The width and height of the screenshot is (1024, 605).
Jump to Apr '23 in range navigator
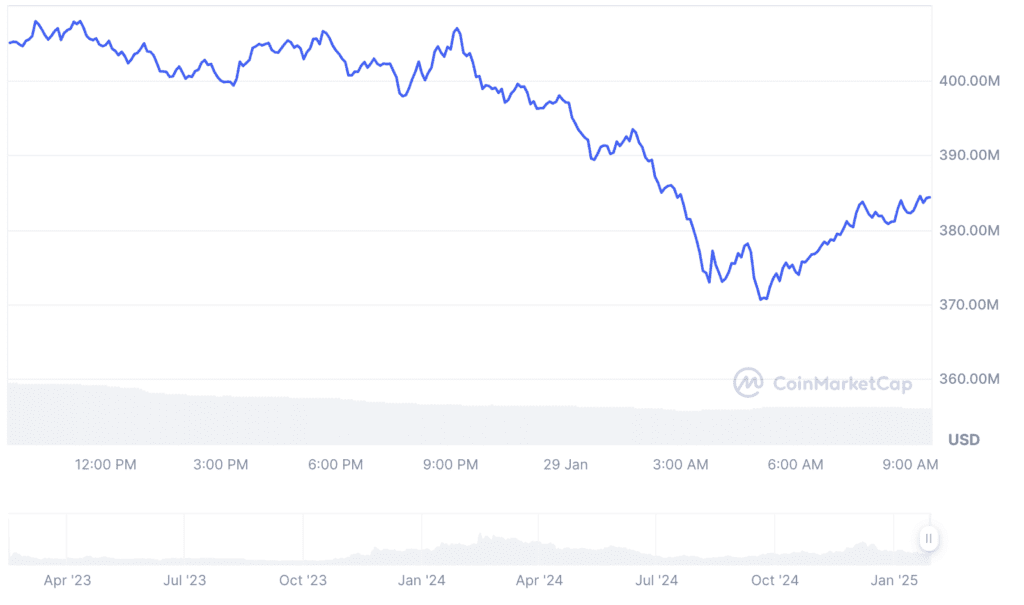(66, 580)
